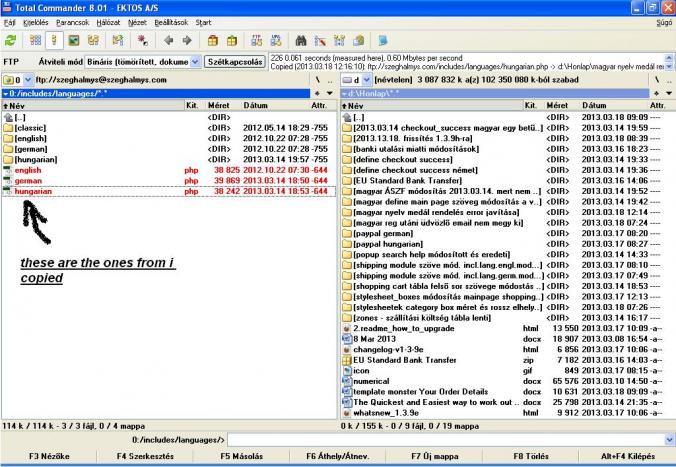
Task: Open the Kijelölés menu
Action: pyautogui.click(x=35, y=22)
